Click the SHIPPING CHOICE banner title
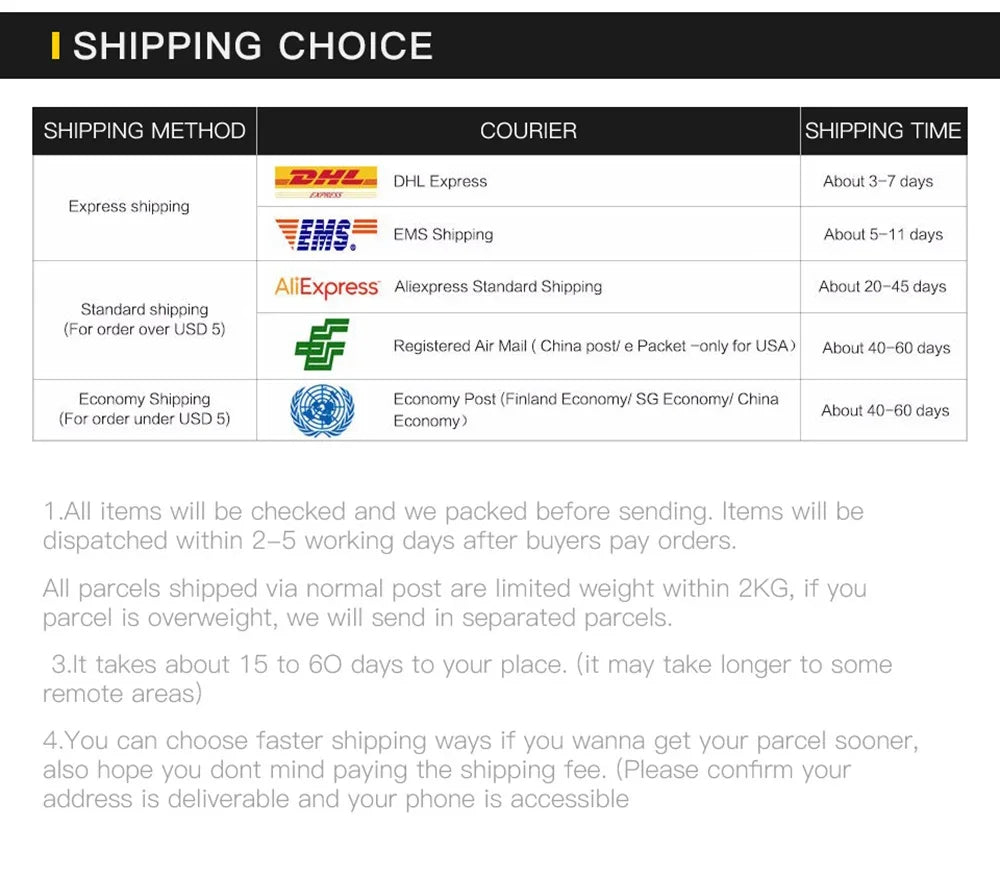Image resolution: width=1000 pixels, height=877 pixels. pos(253,46)
